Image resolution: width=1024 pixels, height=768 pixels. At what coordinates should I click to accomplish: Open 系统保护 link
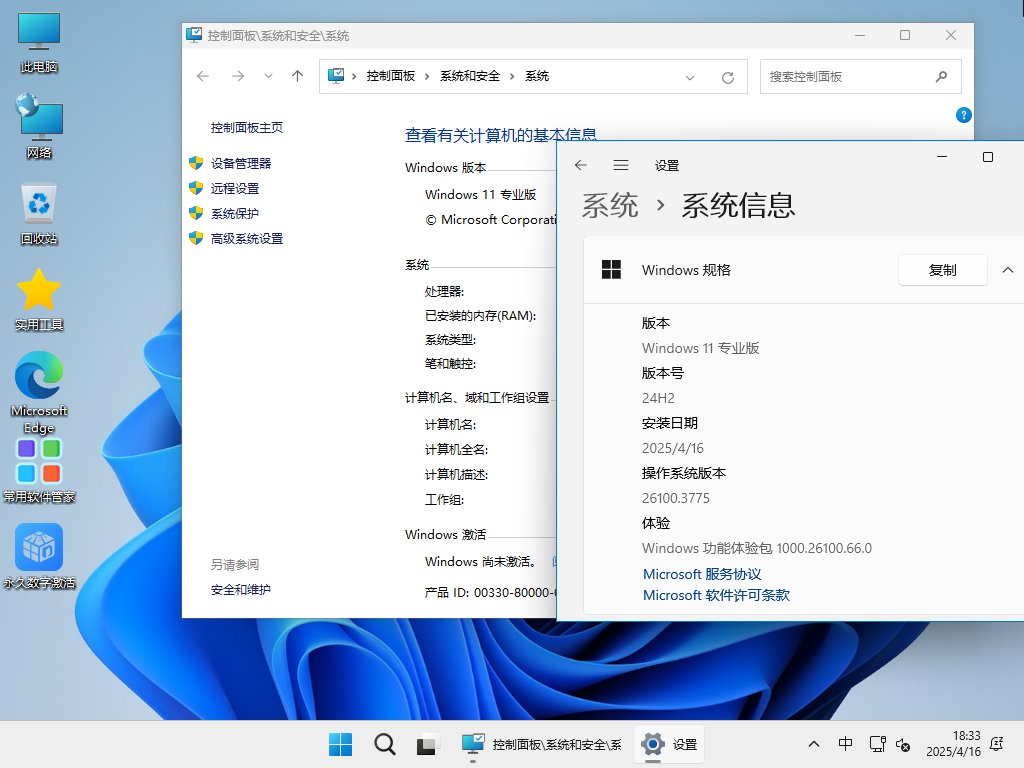[234, 214]
